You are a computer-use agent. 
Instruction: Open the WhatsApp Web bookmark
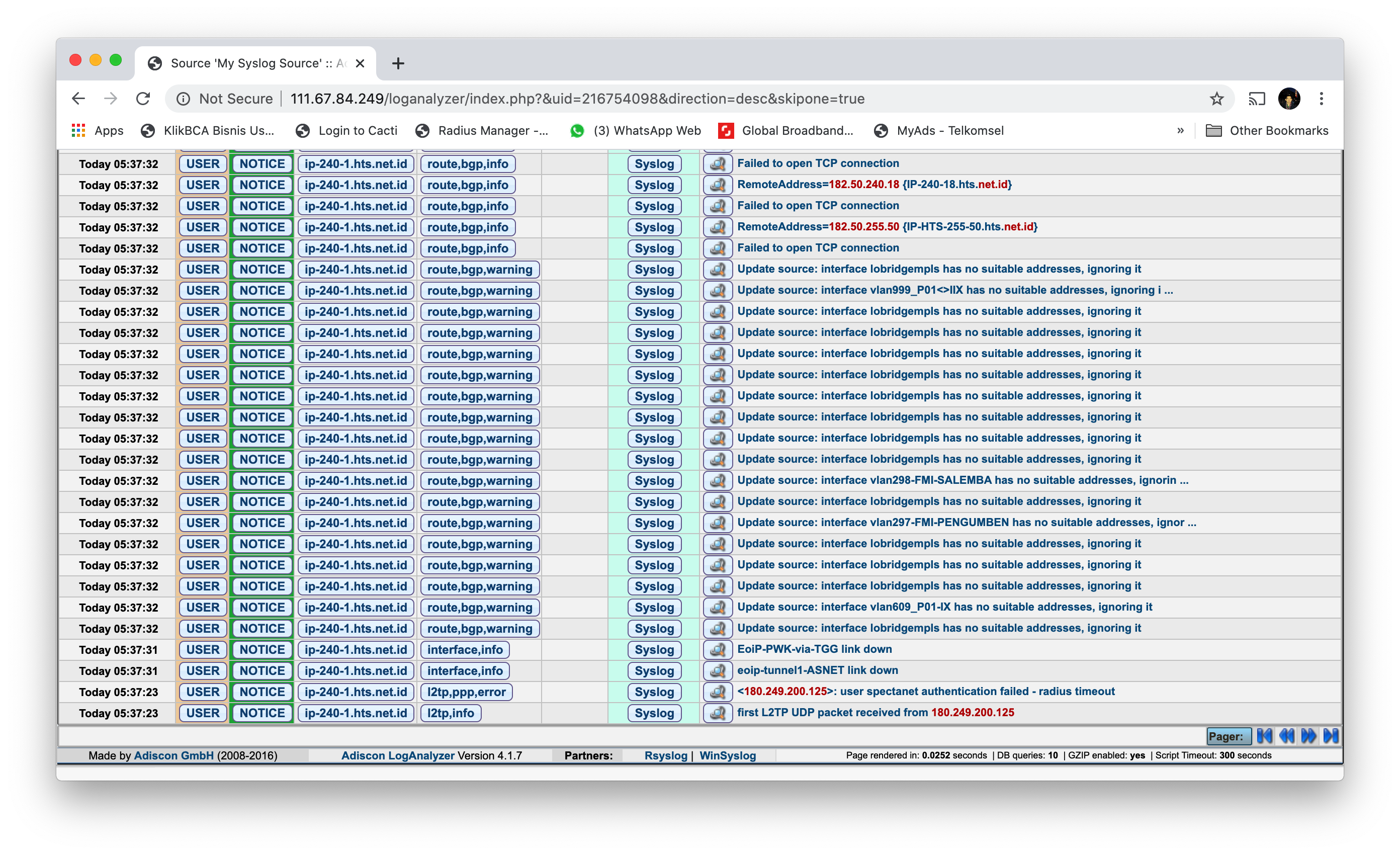[x=636, y=131]
